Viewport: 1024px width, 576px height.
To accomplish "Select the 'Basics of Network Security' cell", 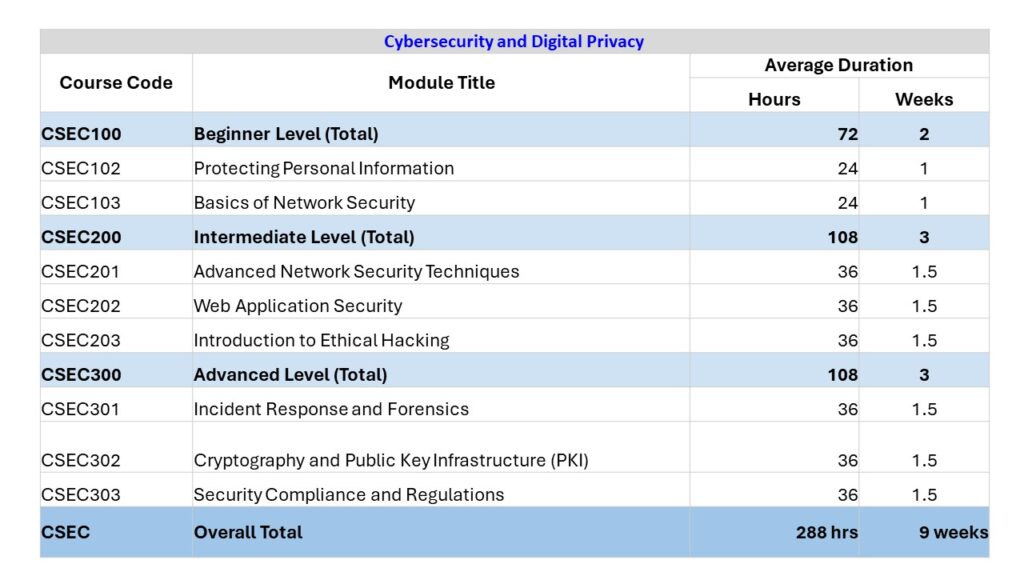I will [304, 202].
